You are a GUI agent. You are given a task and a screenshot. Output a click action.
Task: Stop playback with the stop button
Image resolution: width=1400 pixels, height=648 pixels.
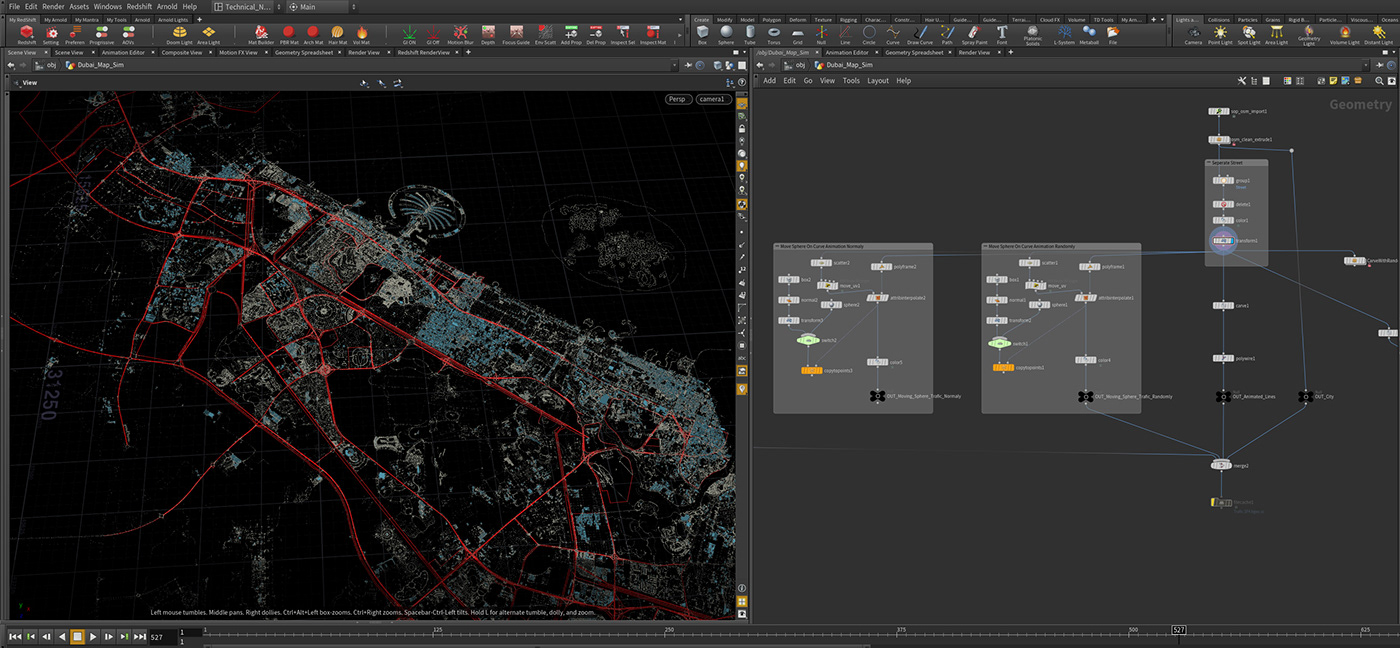coord(77,636)
